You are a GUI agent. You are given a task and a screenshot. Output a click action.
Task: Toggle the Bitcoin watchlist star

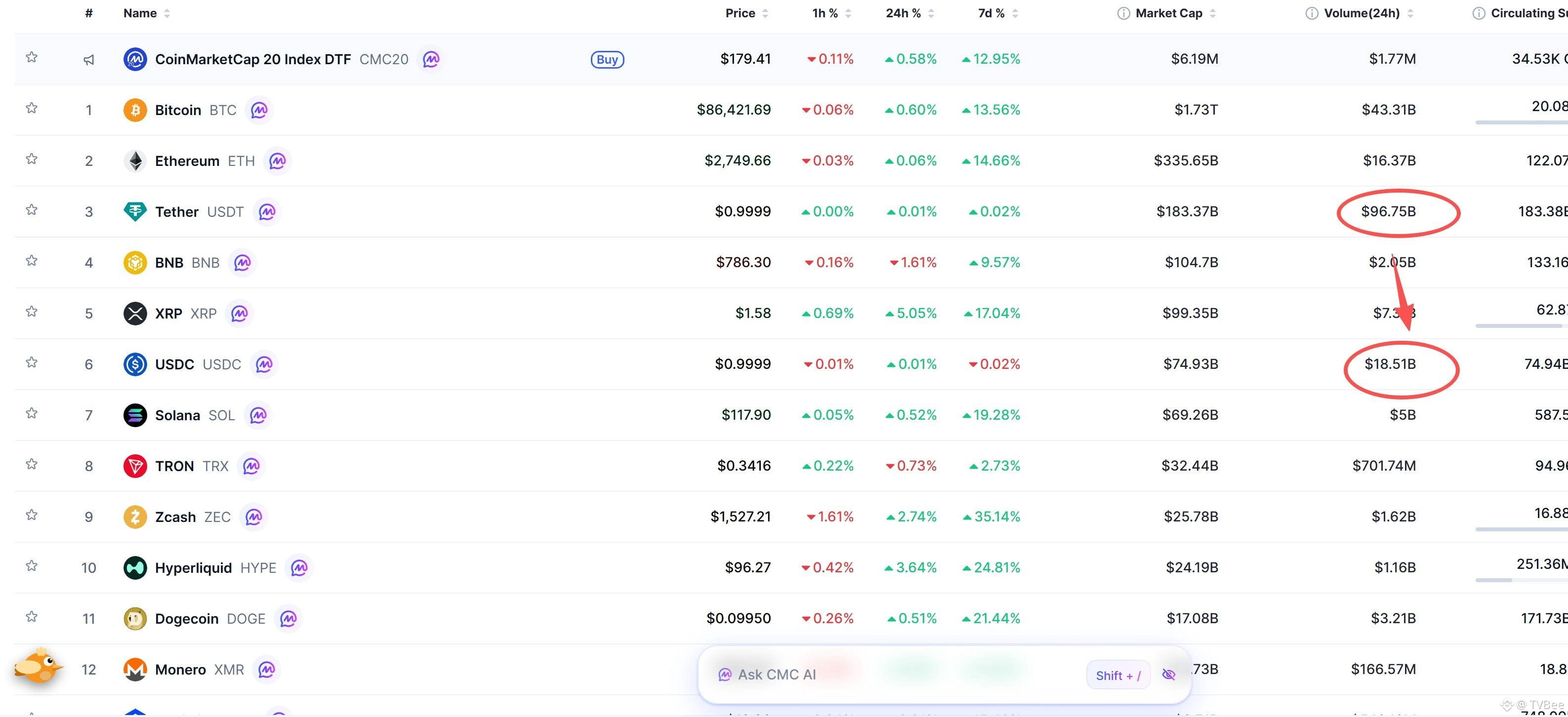pos(32,108)
